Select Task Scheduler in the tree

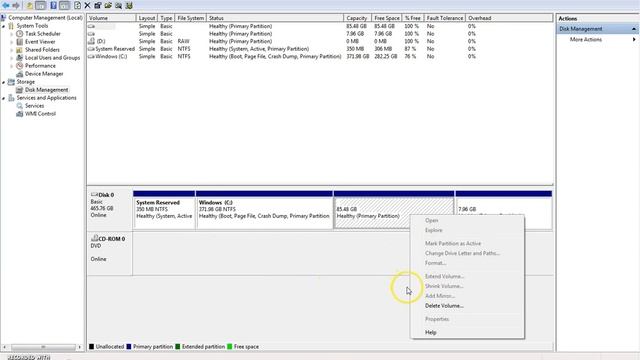42,34
